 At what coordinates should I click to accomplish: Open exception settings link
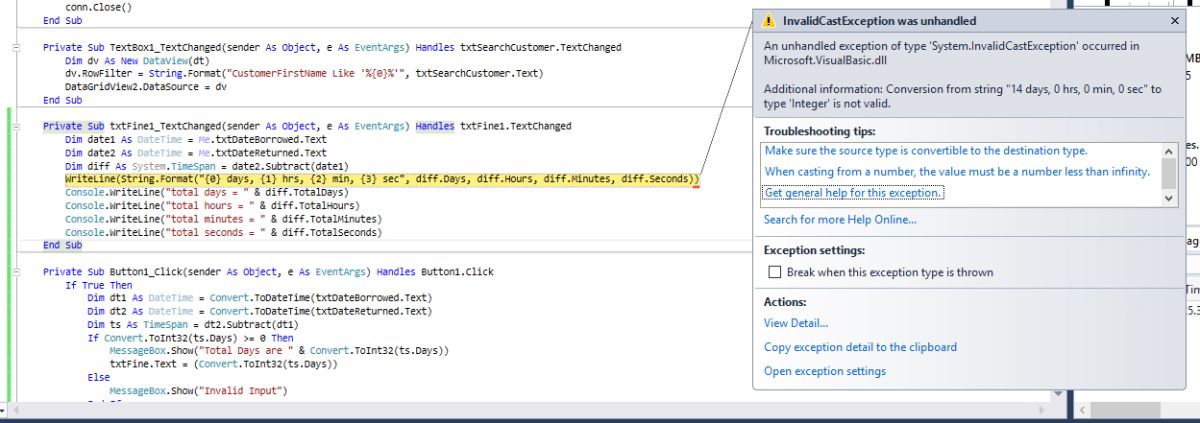[825, 371]
